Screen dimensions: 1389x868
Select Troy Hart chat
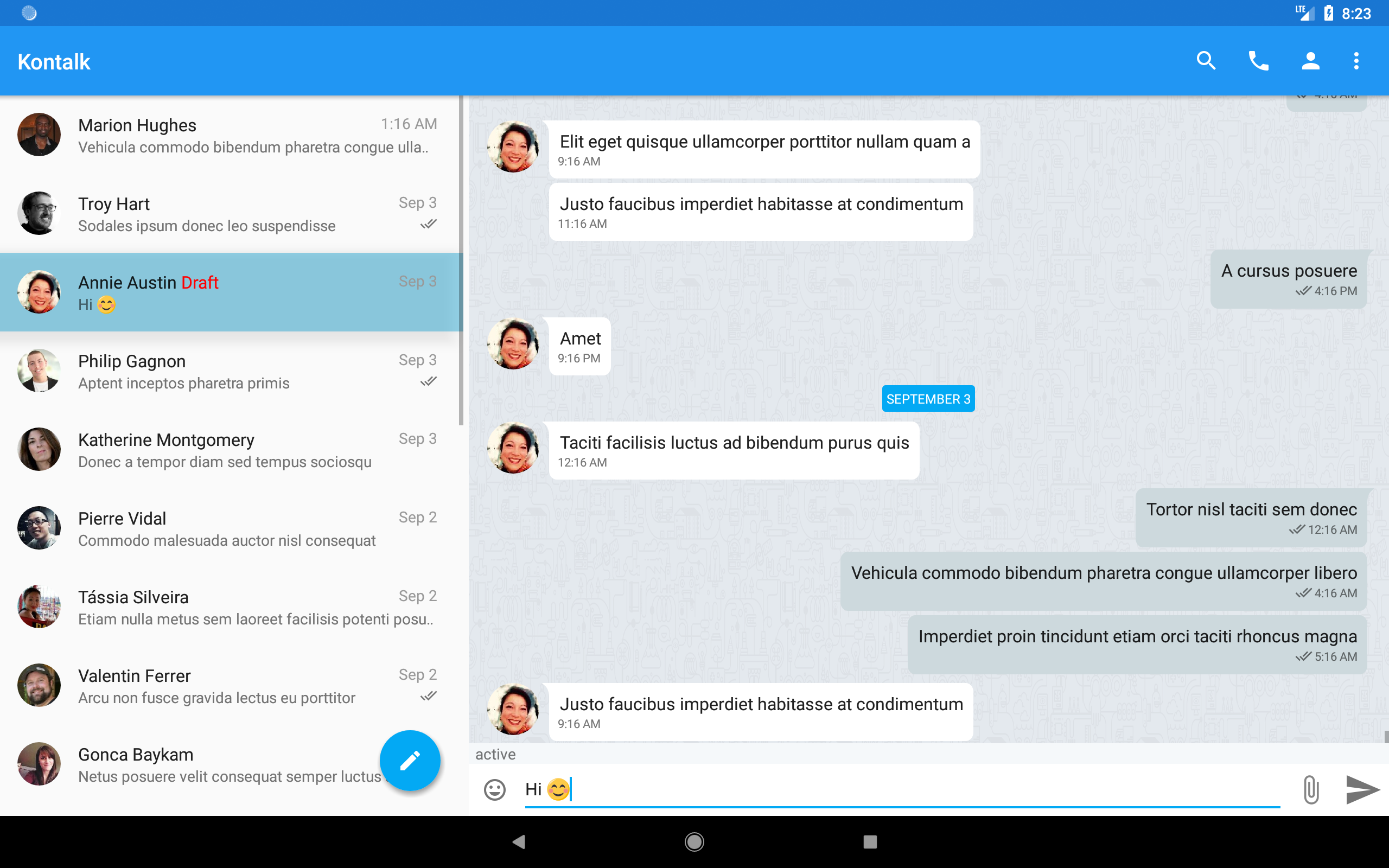[x=230, y=214]
